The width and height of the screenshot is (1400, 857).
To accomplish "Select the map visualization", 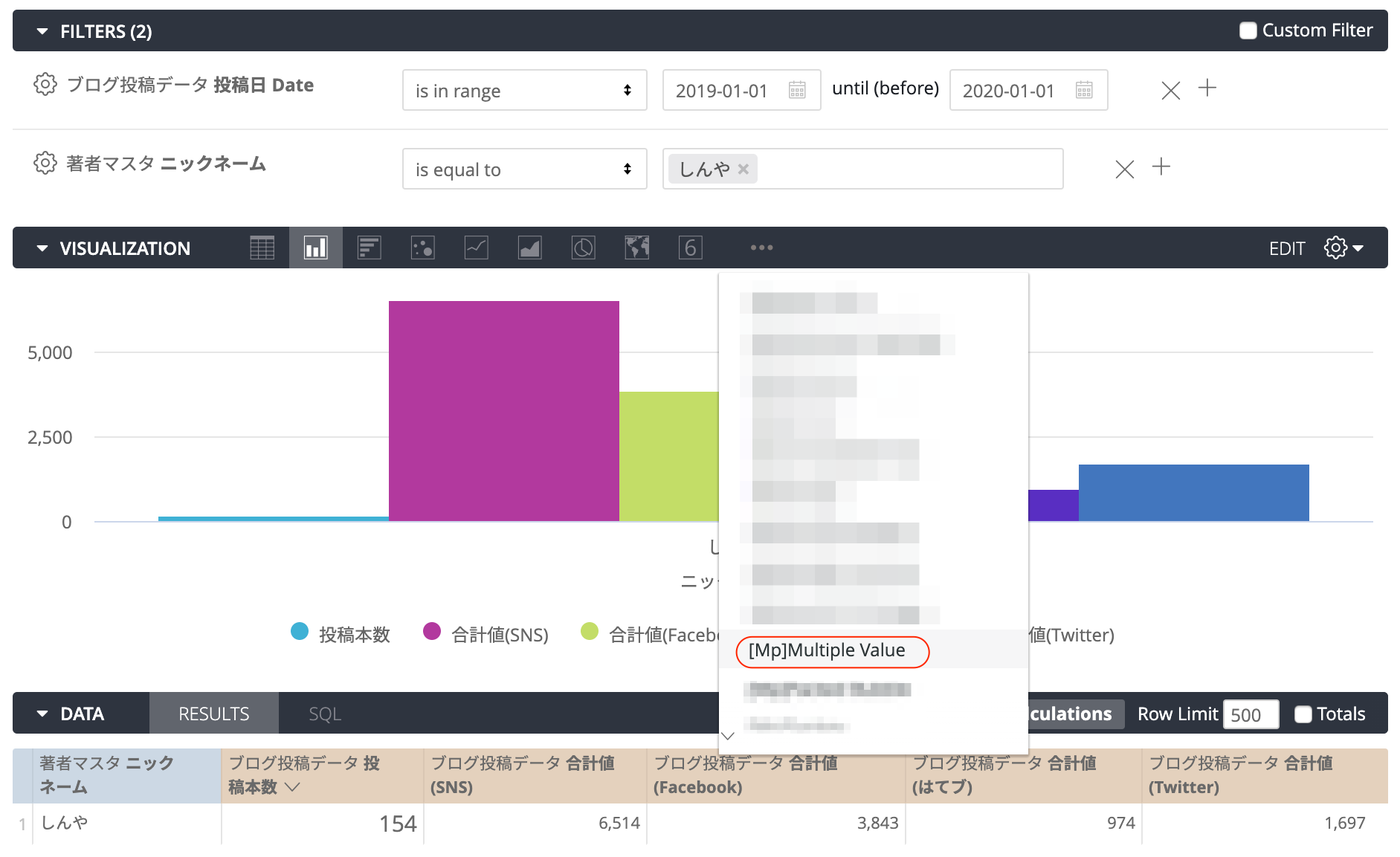I will (636, 248).
